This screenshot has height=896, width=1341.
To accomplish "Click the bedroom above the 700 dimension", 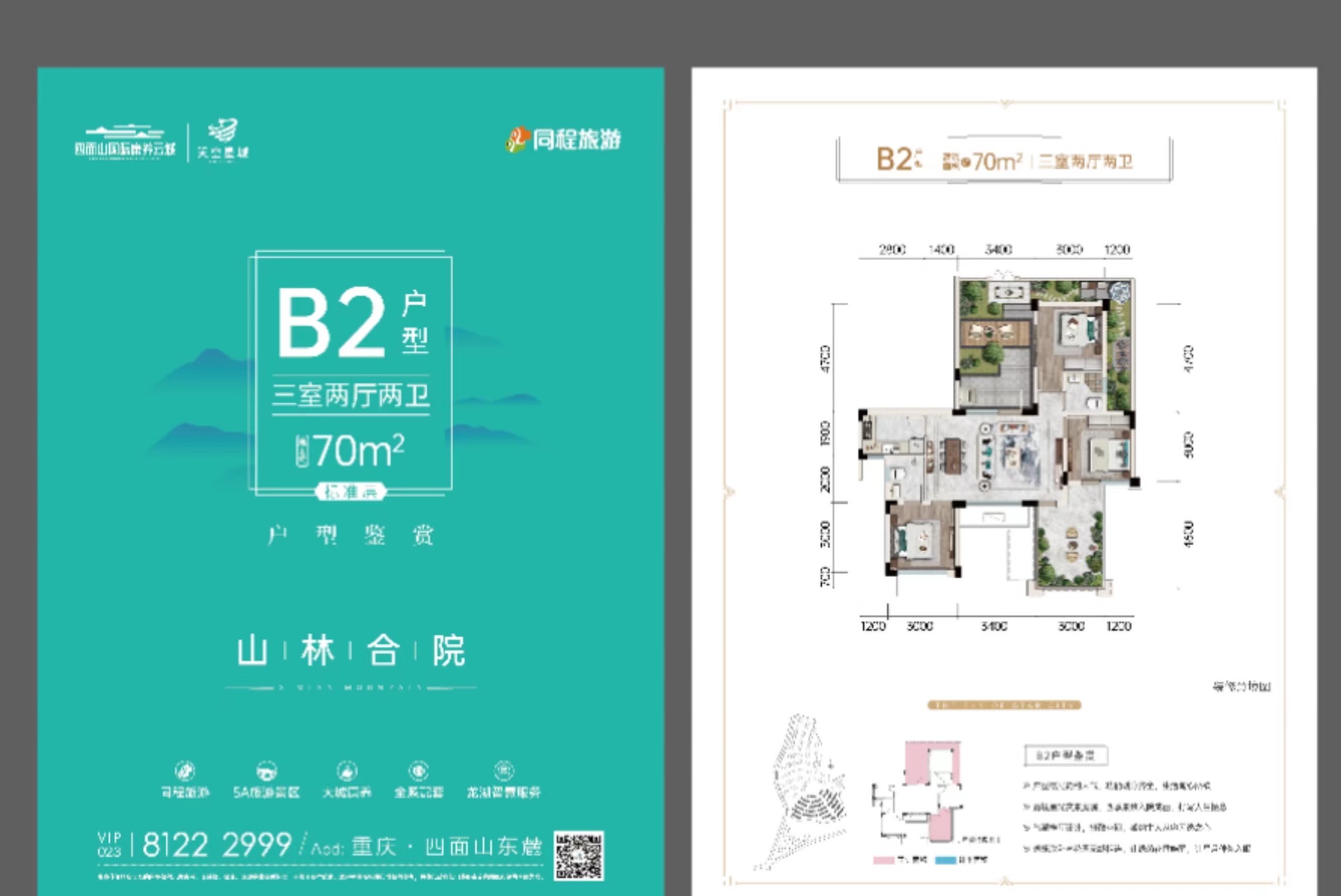I will pos(921,538).
